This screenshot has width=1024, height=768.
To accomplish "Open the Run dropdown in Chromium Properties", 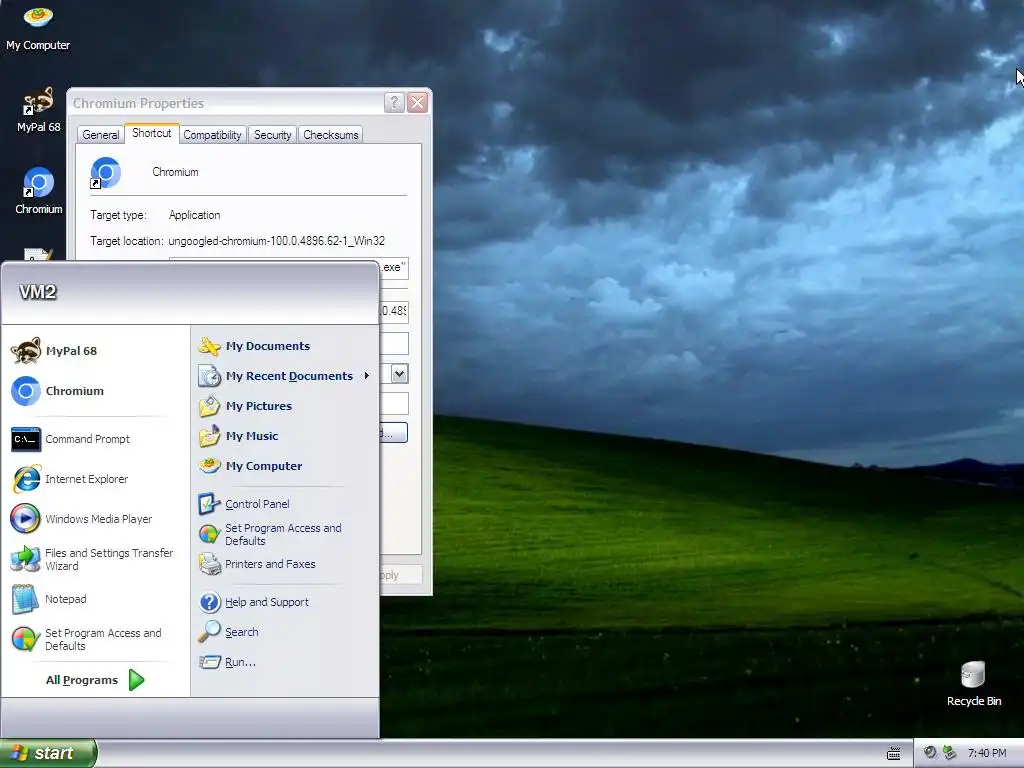I will [x=400, y=374].
